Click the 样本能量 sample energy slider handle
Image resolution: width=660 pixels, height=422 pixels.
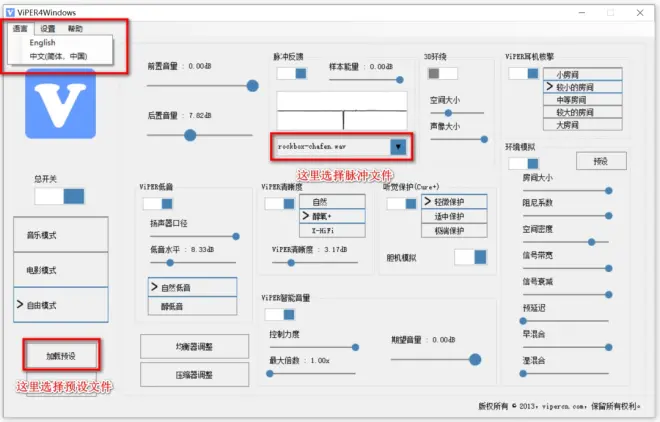(x=400, y=80)
